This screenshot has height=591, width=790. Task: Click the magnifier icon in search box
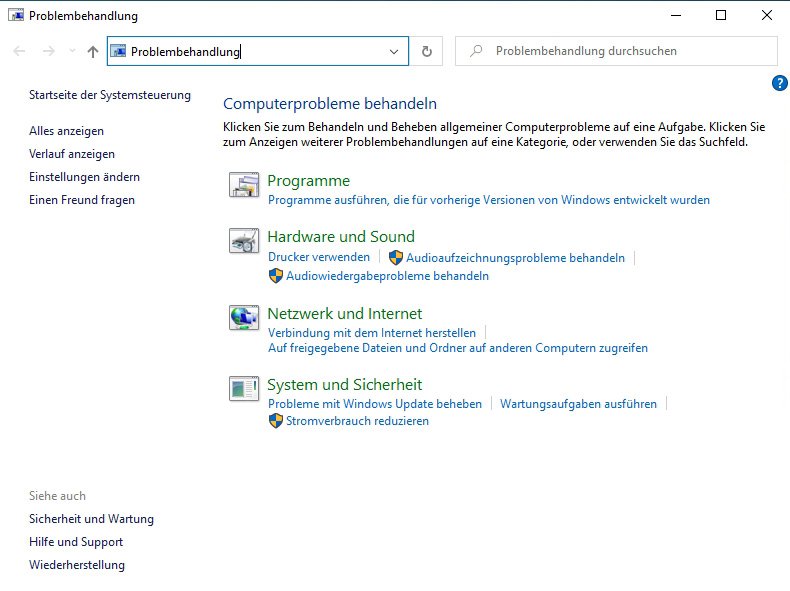477,51
